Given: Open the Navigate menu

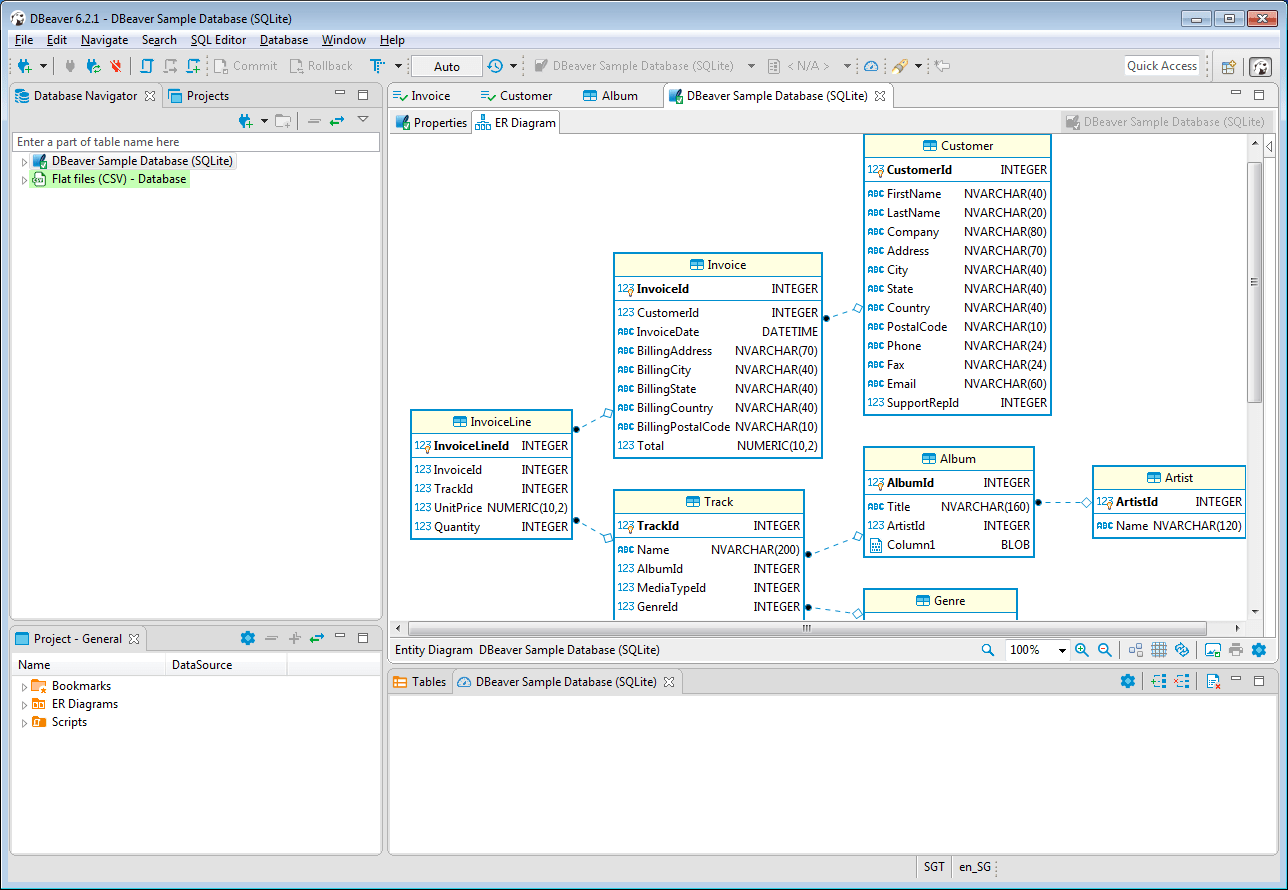Looking at the screenshot, I should click(105, 40).
